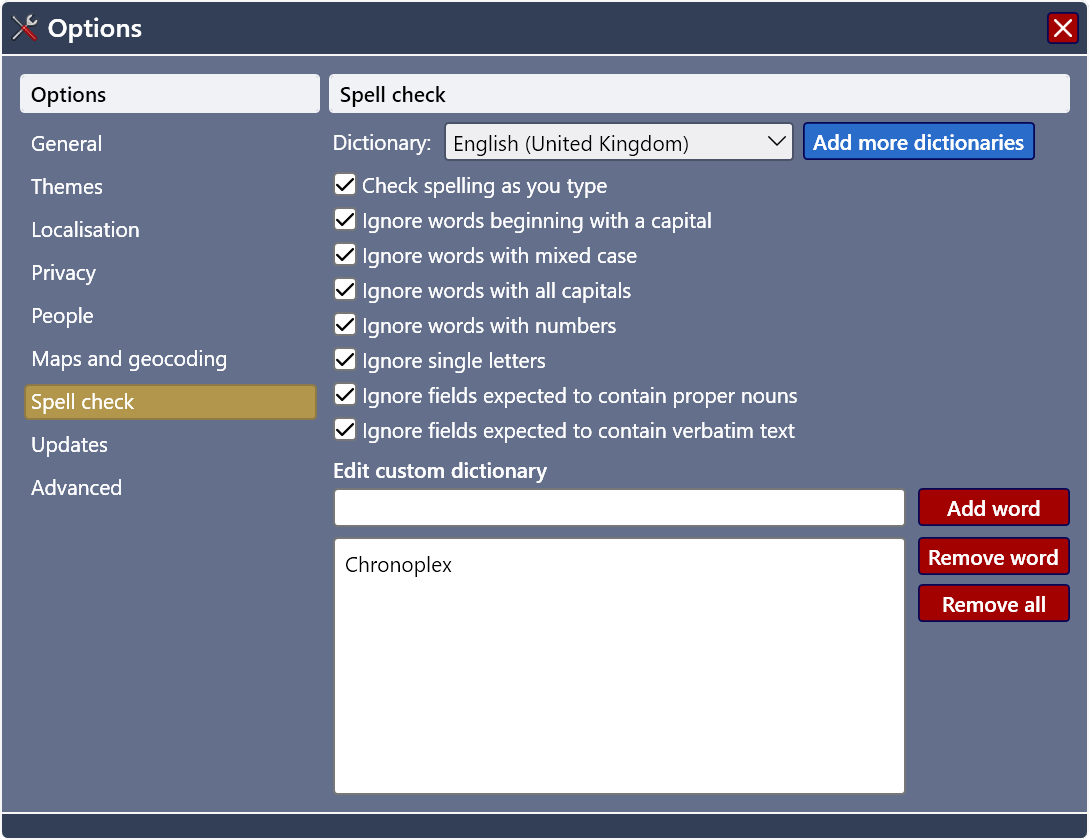Focus the custom dictionary word input field
This screenshot has width=1090, height=840.
click(619, 508)
